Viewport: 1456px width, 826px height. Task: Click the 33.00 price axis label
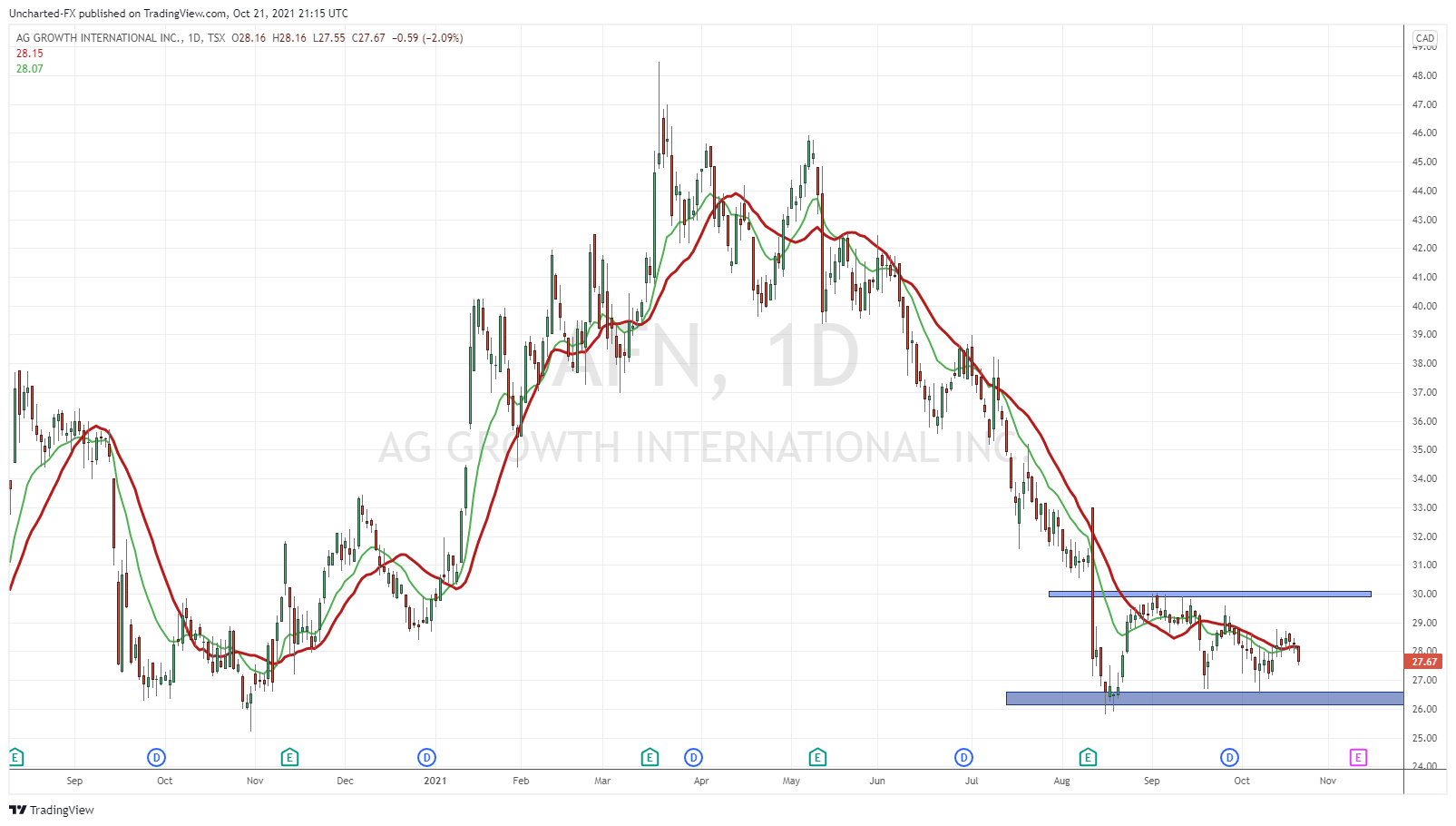[x=1424, y=507]
